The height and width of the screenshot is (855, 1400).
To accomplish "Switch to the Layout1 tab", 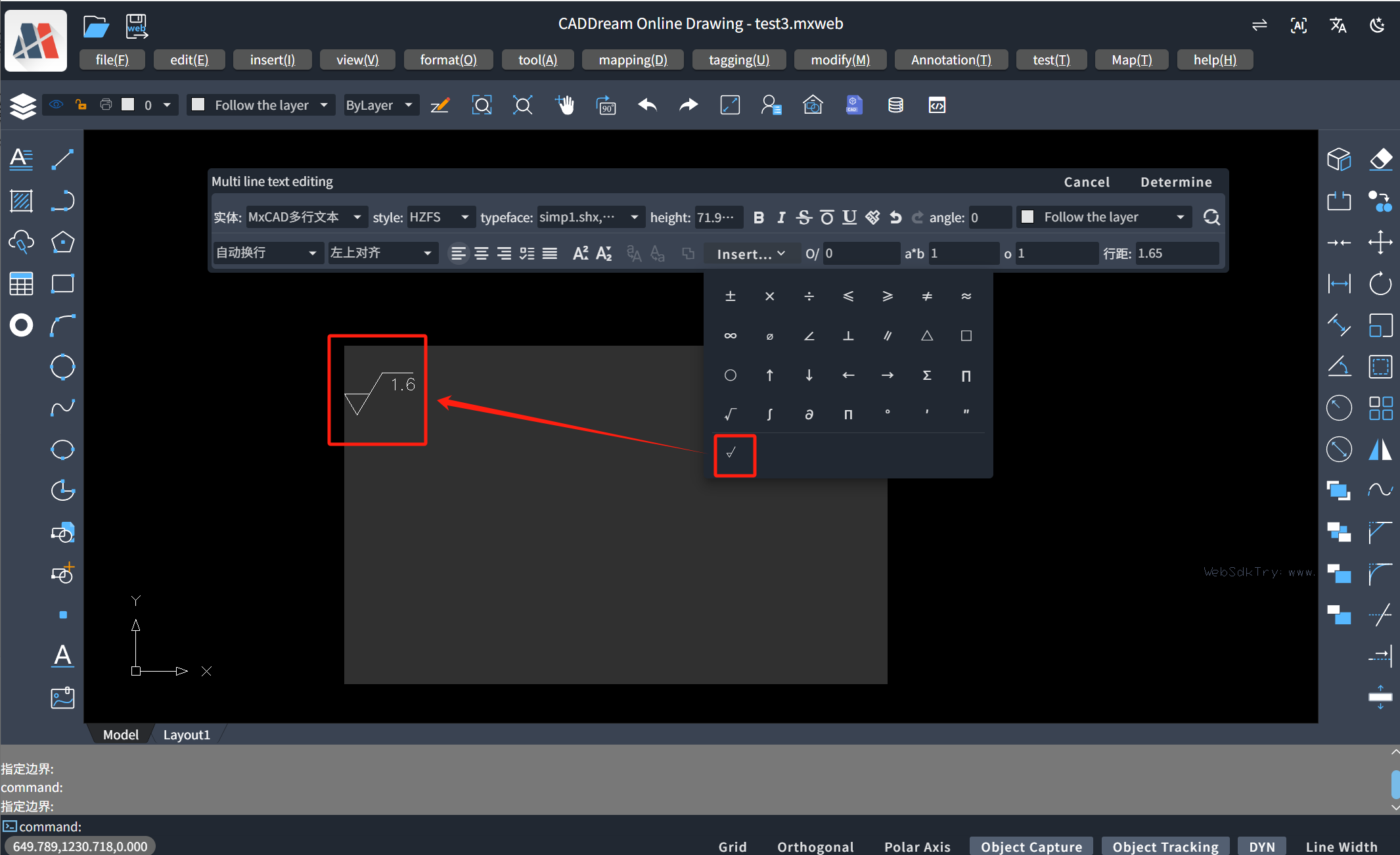I will pos(187,735).
